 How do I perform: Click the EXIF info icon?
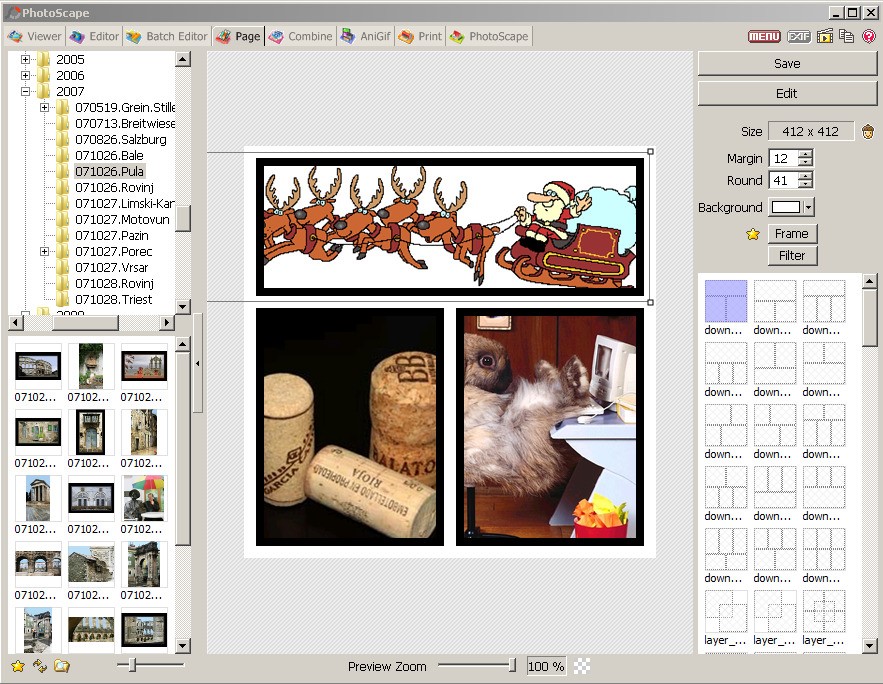[798, 37]
